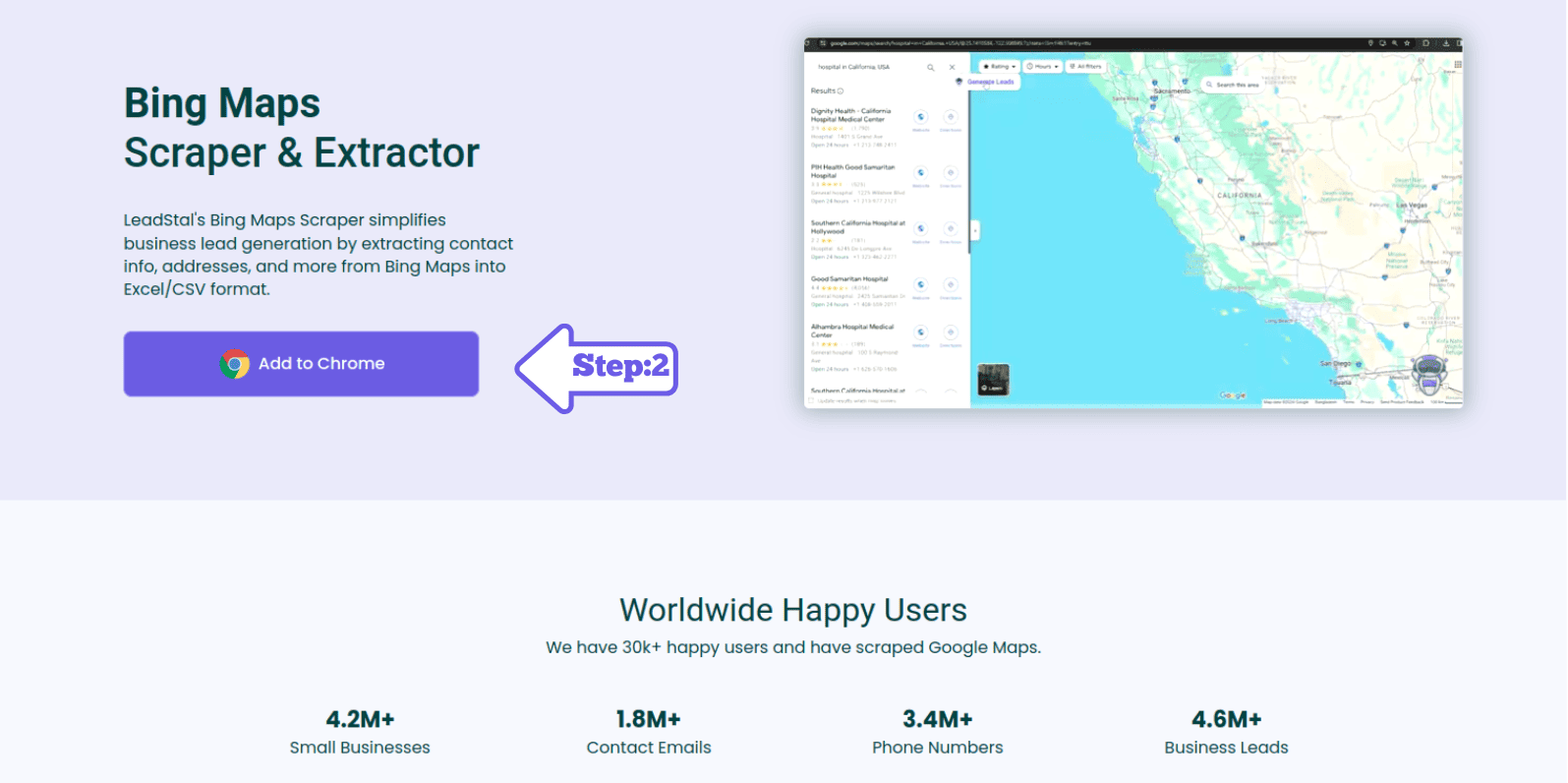This screenshot has width=1568, height=783.
Task: Open the Rating dropdown in demo map
Action: click(x=999, y=67)
